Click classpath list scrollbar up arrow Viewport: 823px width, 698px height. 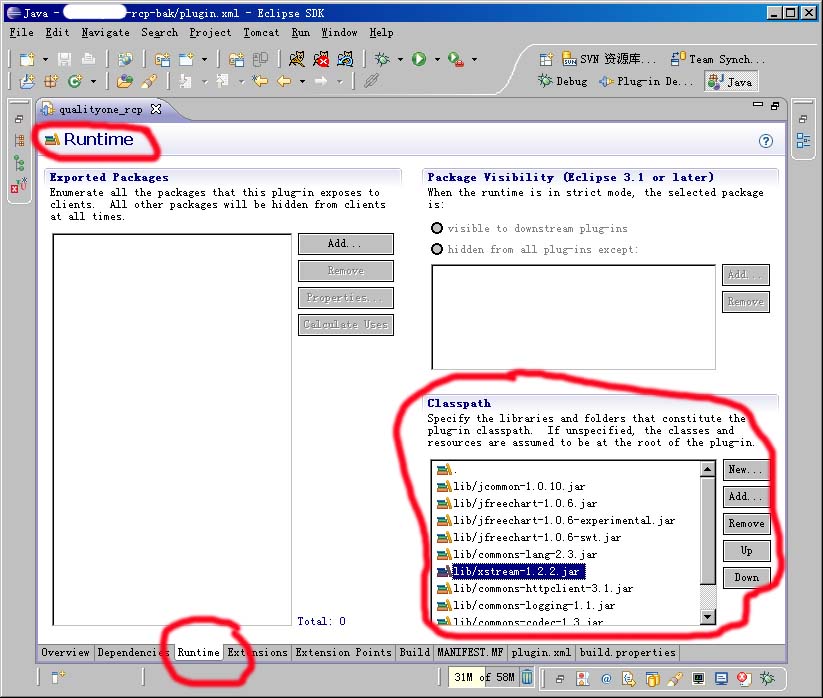708,469
